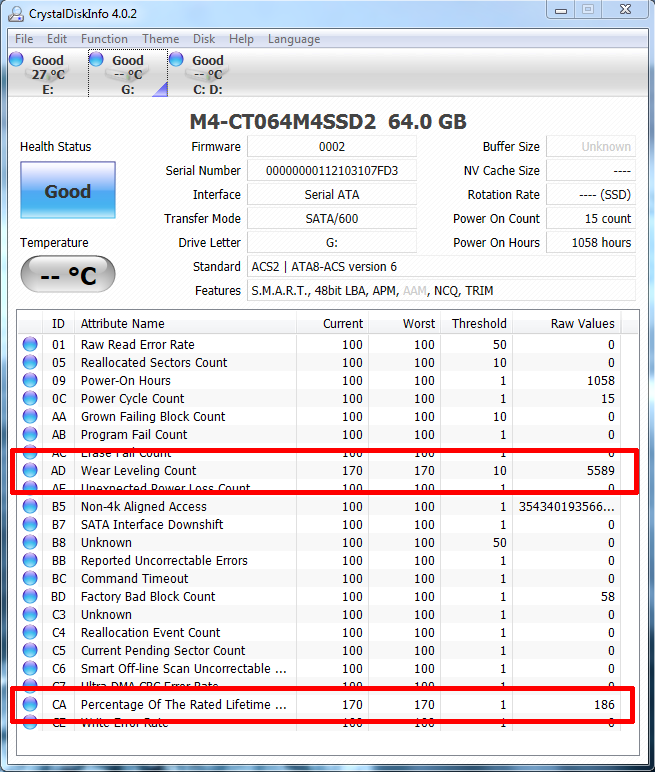Click the Current column header
The height and width of the screenshot is (772, 655).
pos(332,323)
